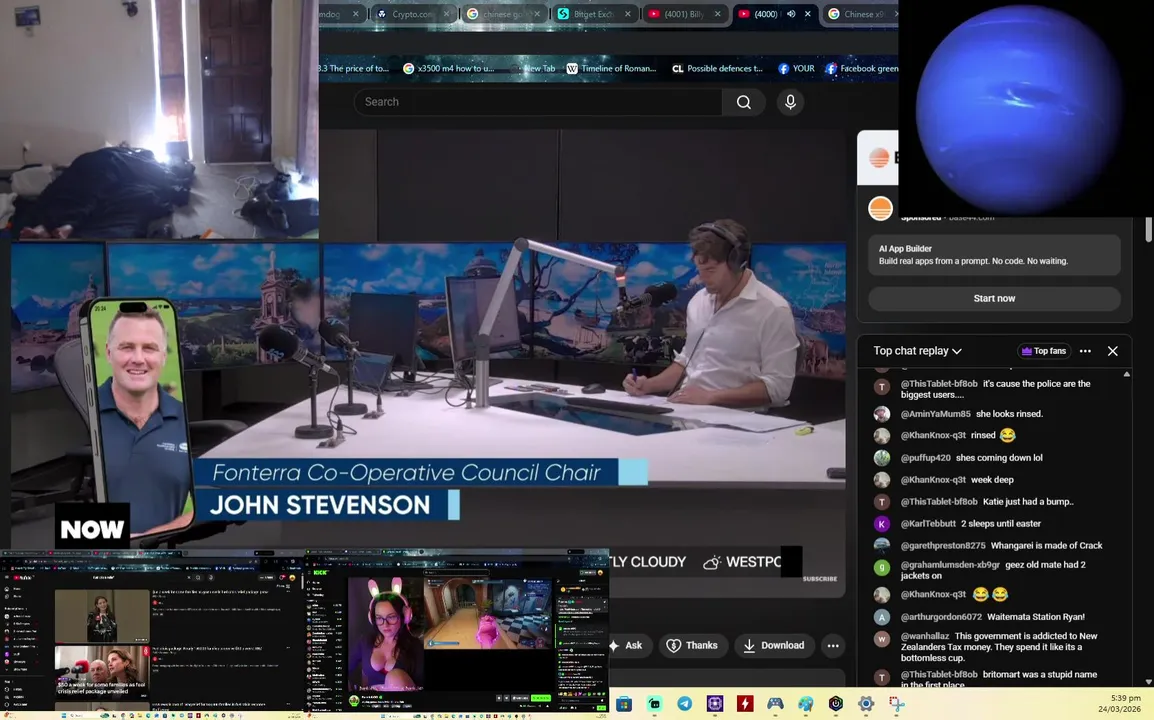Close the Crypto.com tab
This screenshot has height=720, width=1154.
pyautogui.click(x=446, y=14)
